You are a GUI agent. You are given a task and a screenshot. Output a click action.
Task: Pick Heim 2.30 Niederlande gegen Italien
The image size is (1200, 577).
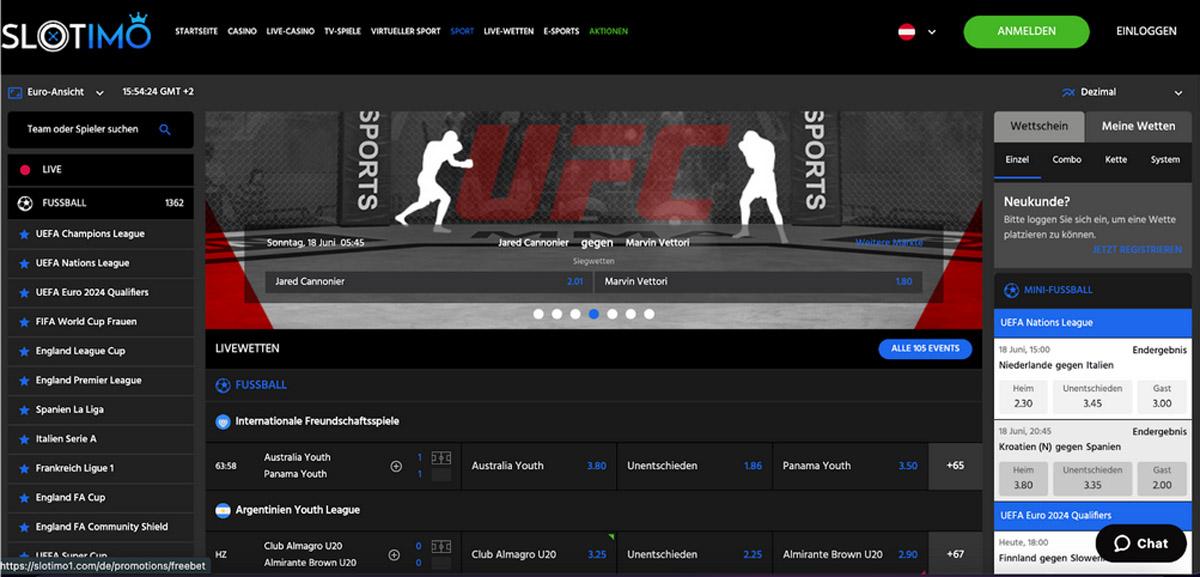[1023, 396]
